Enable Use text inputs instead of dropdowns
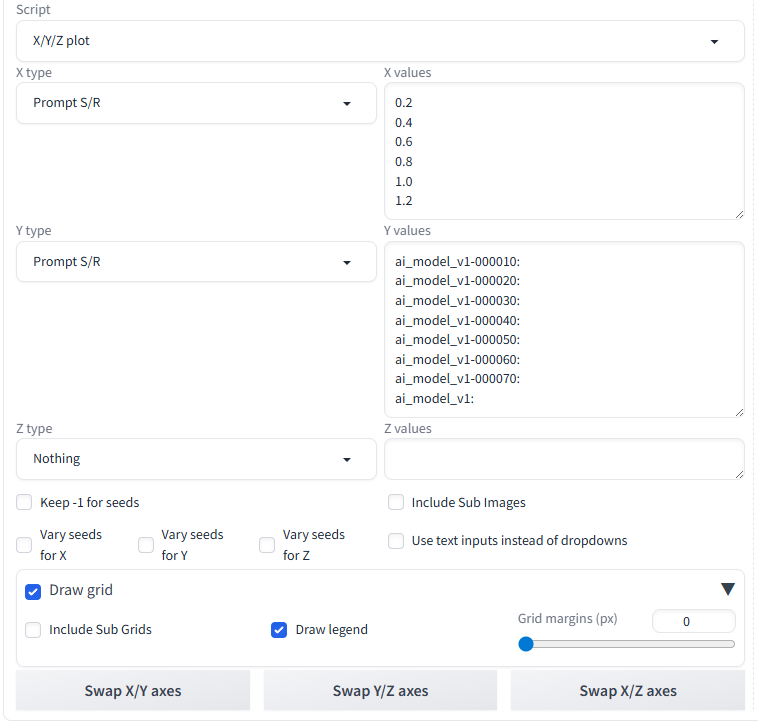 point(396,541)
